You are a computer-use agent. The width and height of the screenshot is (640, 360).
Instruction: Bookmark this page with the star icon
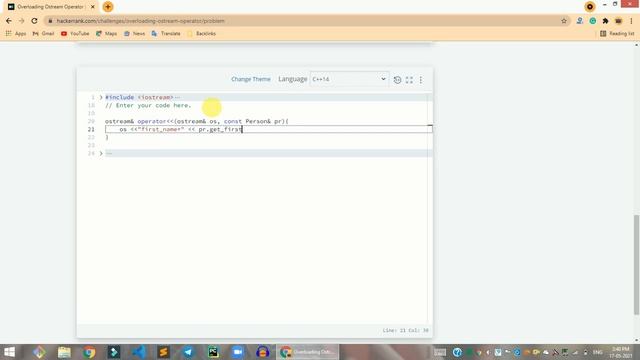tap(564, 21)
